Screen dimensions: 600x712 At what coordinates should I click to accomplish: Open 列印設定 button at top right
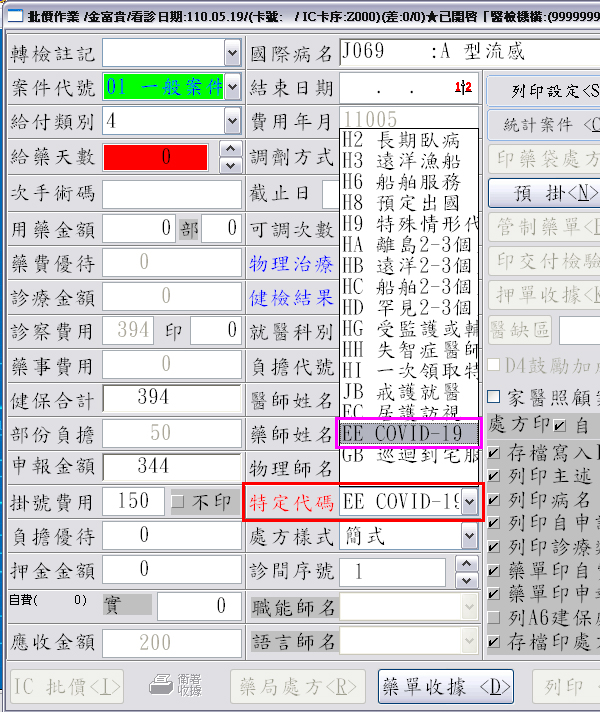(543, 91)
